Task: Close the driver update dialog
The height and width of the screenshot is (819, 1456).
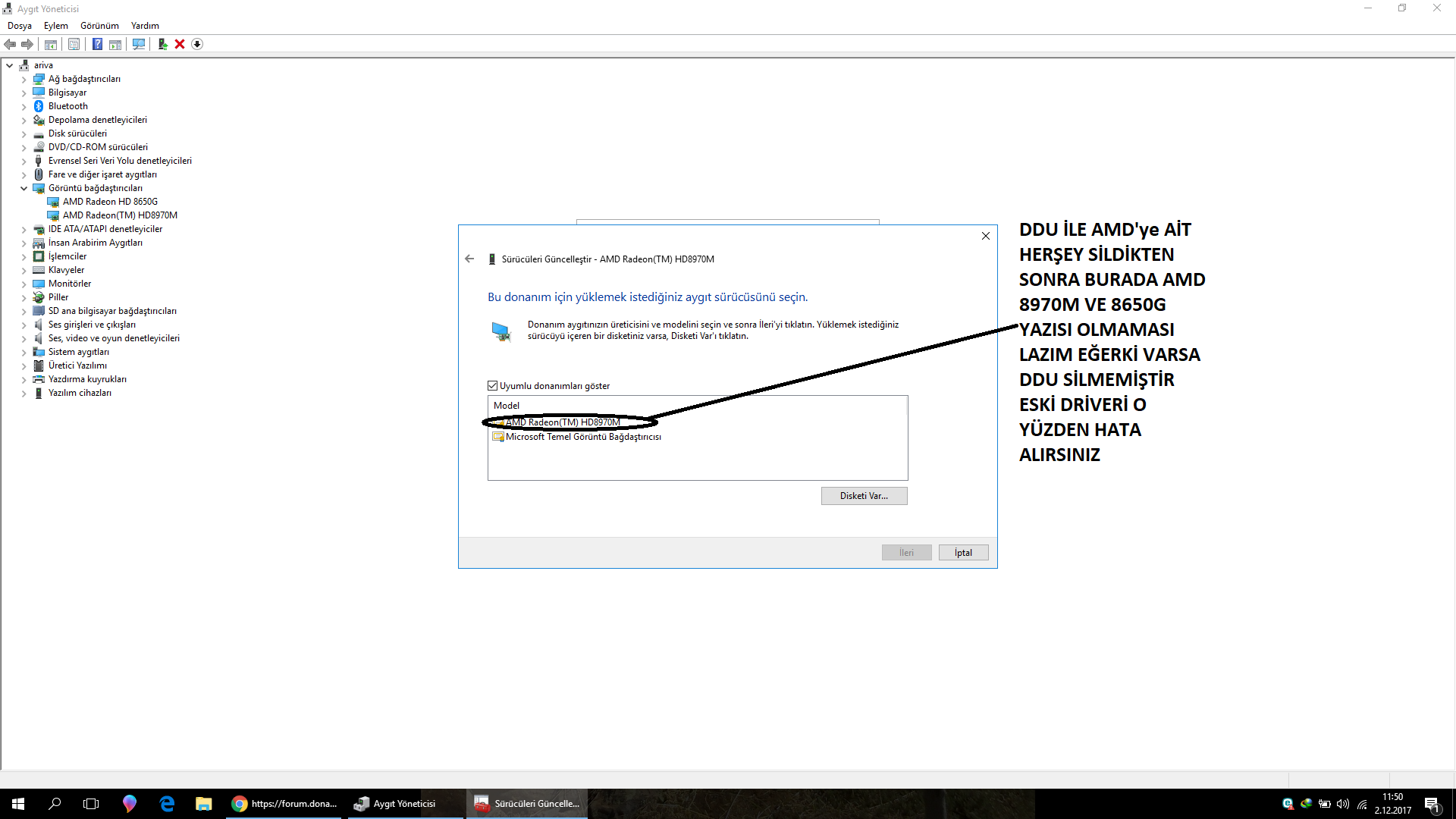Action: point(985,236)
